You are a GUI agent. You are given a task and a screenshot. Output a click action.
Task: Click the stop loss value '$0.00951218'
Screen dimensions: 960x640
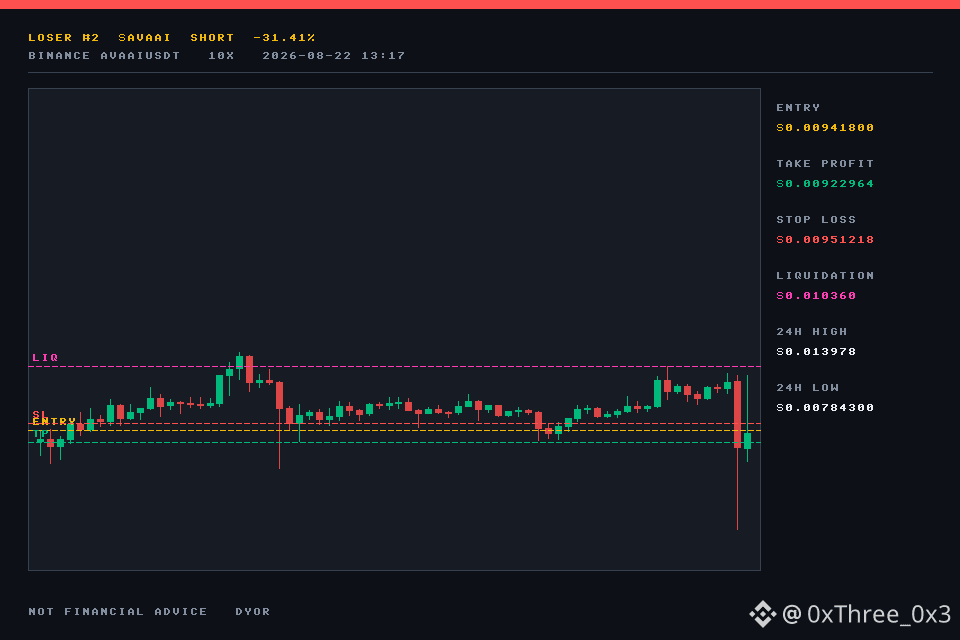click(x=825, y=240)
